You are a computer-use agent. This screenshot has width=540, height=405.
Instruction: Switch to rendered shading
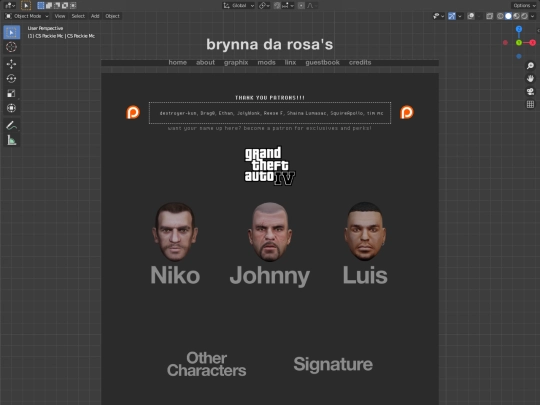click(x=524, y=16)
